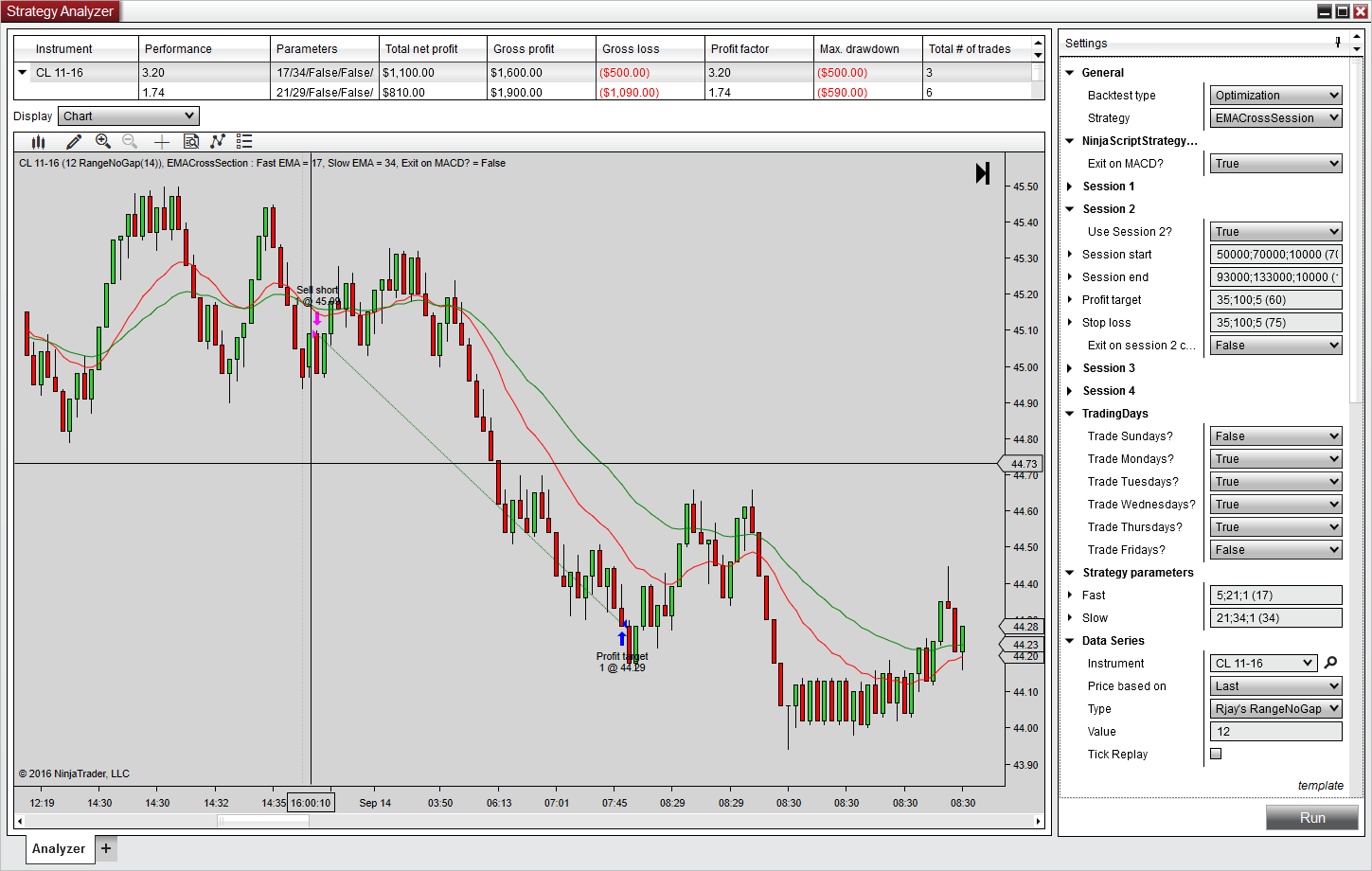Sort by Gross loss column header
The image size is (1372, 871).
click(650, 49)
